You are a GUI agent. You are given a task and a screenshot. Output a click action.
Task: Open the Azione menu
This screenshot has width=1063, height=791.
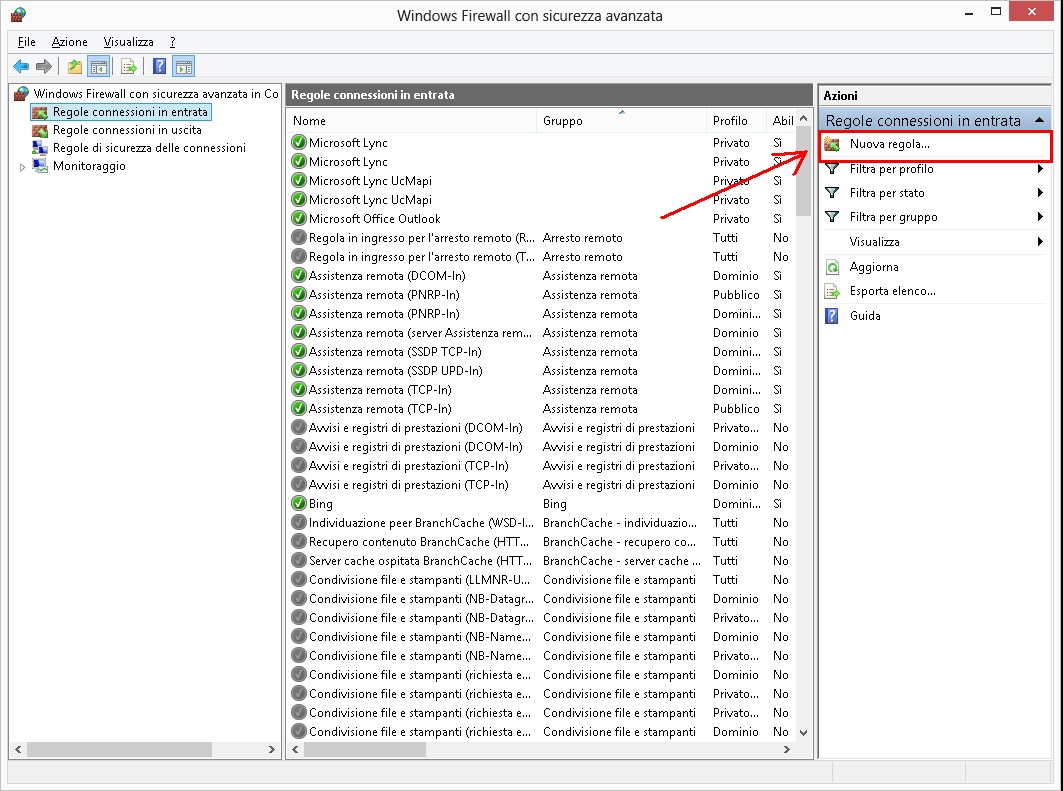pos(70,42)
